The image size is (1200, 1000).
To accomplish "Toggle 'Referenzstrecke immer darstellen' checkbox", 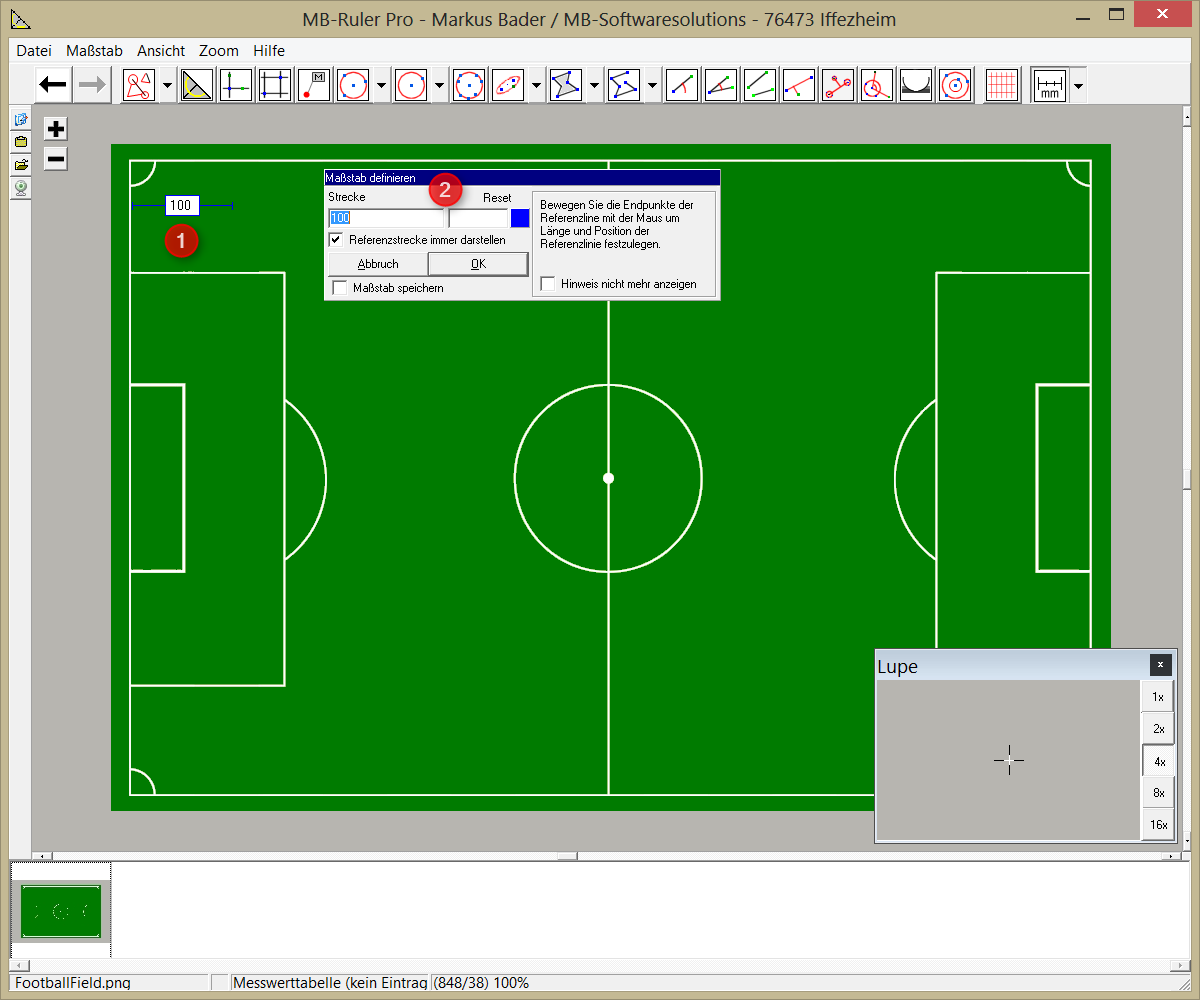I will [336, 240].
